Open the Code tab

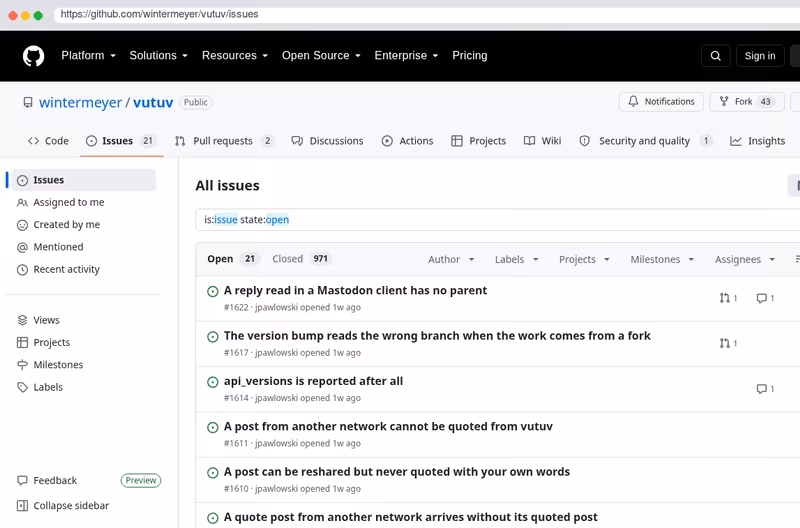point(48,141)
